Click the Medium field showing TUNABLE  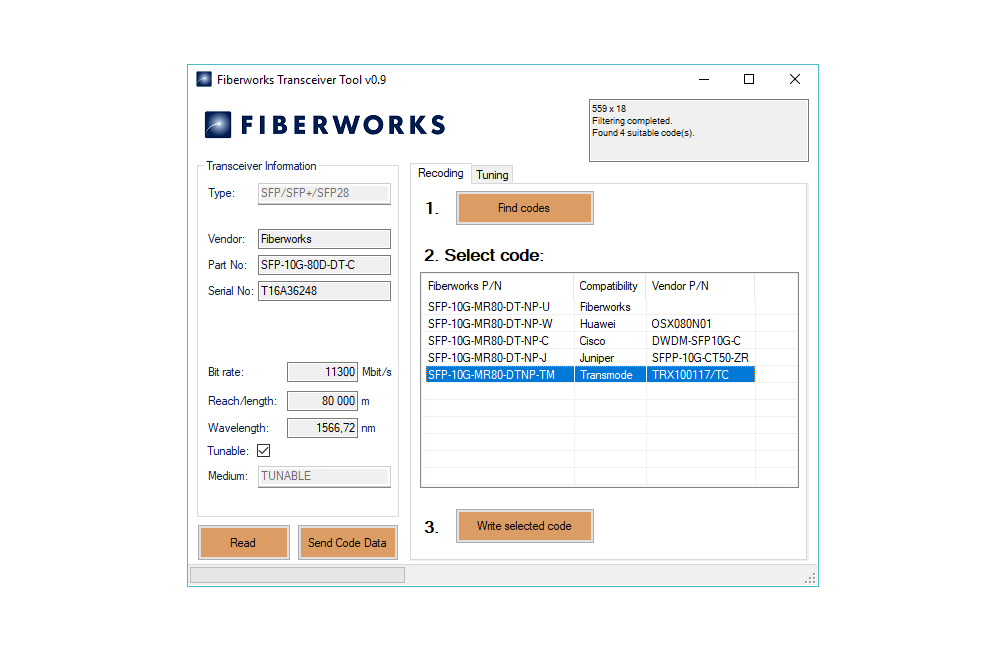click(324, 477)
